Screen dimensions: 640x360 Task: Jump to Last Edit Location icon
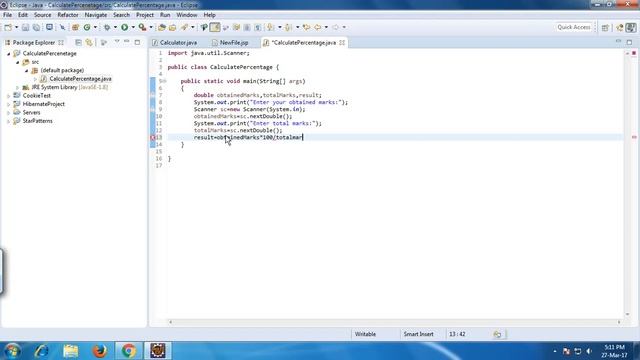(x=306, y=27)
